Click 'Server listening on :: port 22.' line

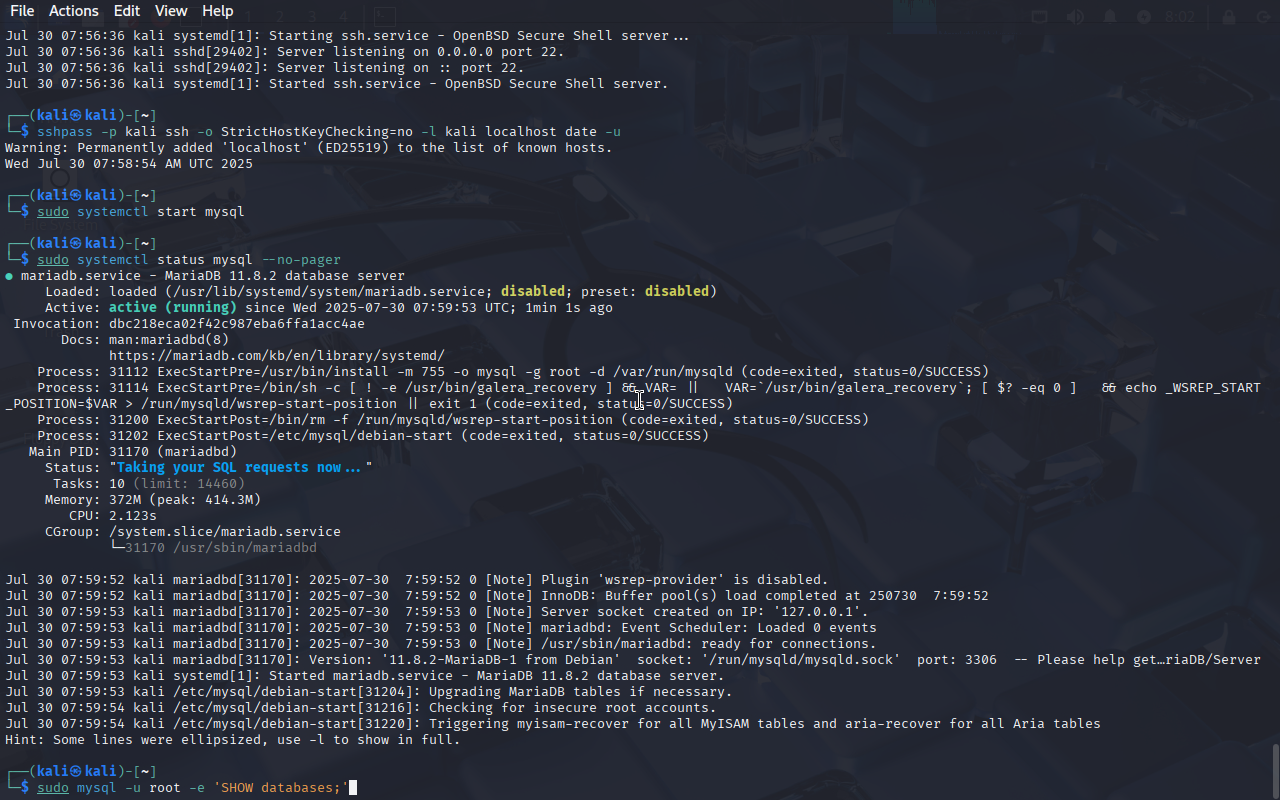coord(265,68)
